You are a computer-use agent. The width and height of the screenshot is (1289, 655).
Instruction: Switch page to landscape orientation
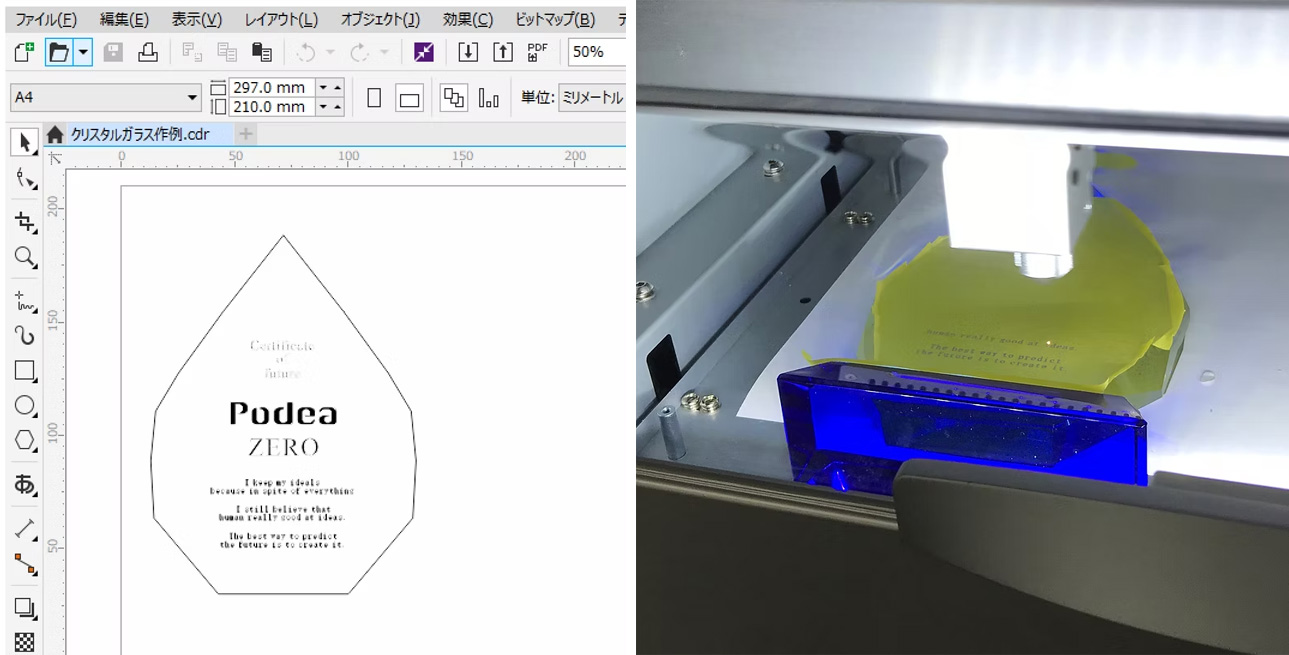point(409,98)
